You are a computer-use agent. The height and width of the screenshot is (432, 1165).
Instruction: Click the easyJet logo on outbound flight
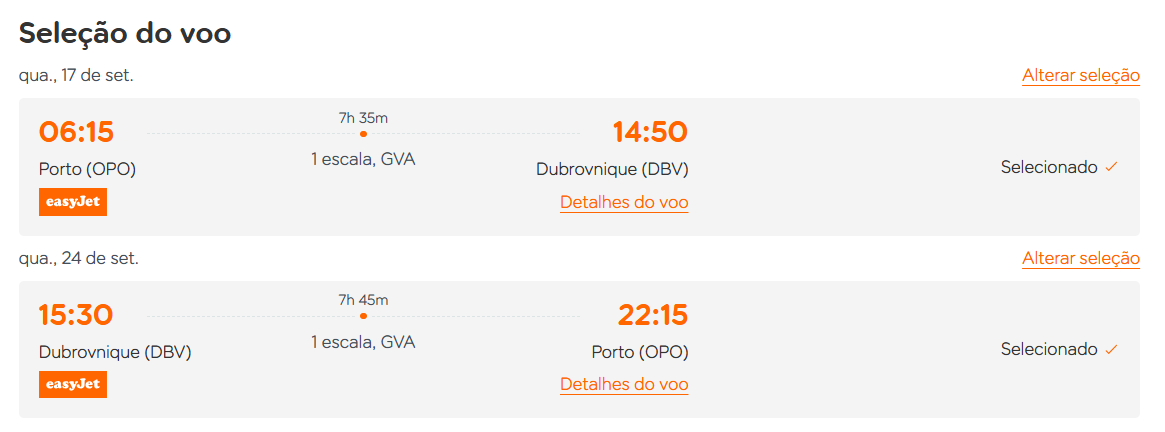[73, 202]
